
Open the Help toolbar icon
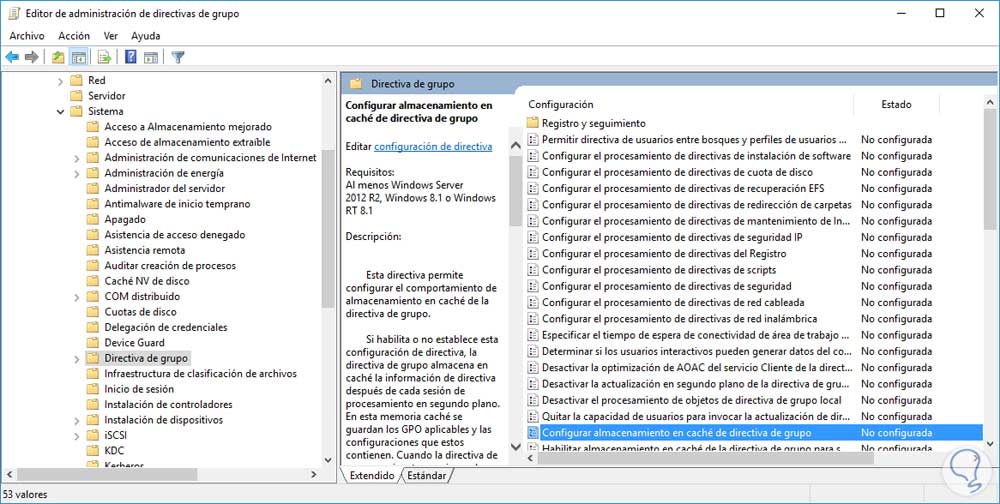tap(131, 57)
